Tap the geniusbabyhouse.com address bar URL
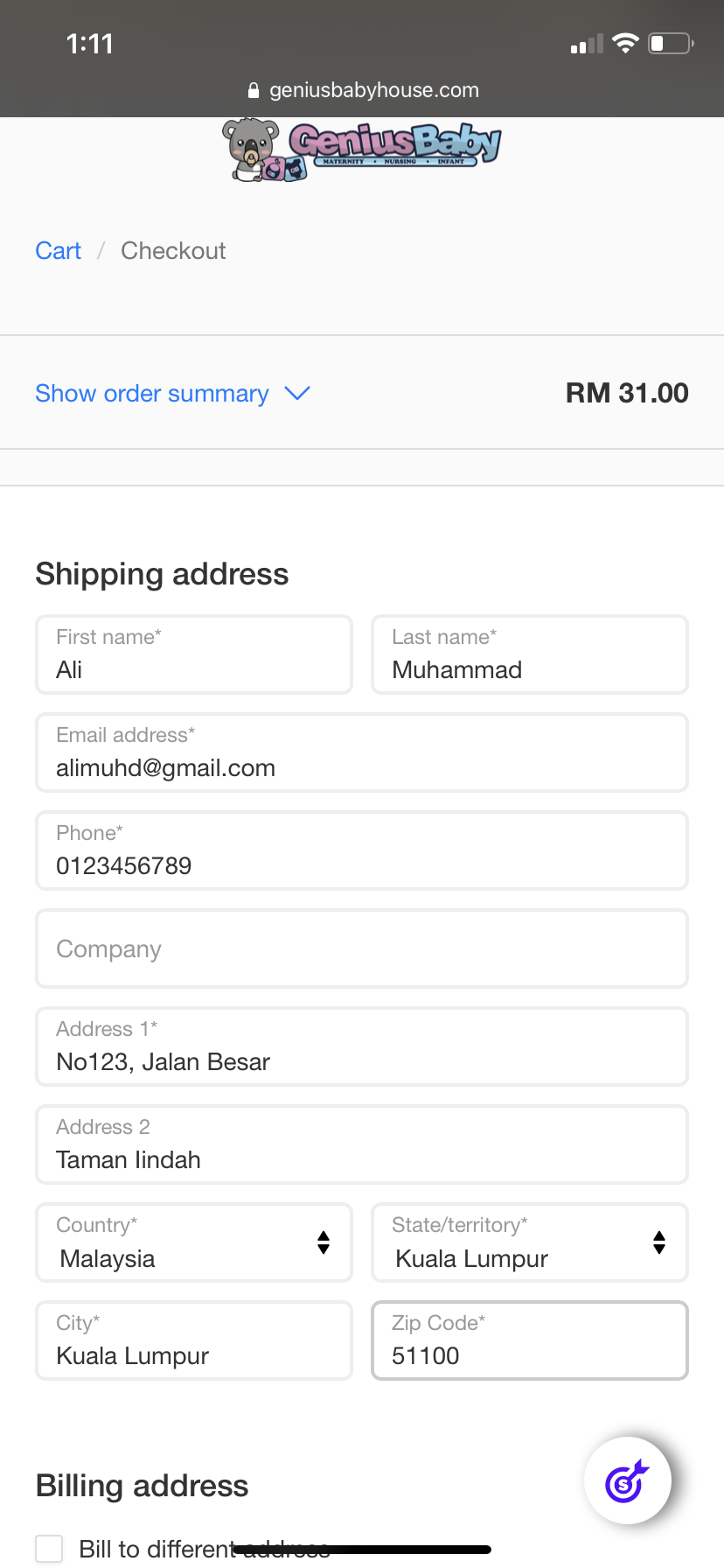The width and height of the screenshot is (724, 1568). 374,90
